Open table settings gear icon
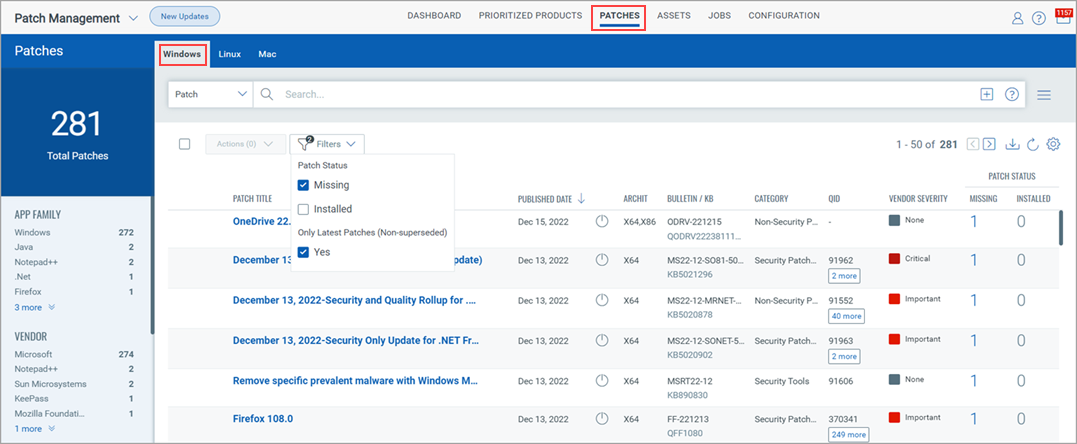 pyautogui.click(x=1053, y=144)
